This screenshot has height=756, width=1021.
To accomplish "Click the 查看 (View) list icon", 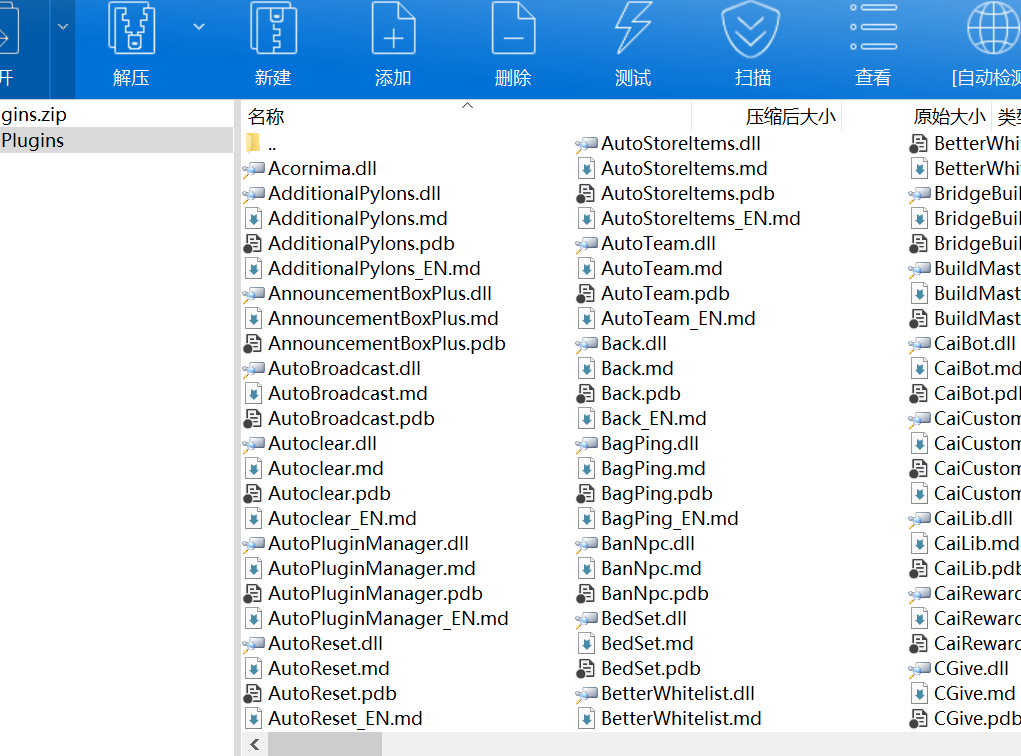I will (873, 30).
